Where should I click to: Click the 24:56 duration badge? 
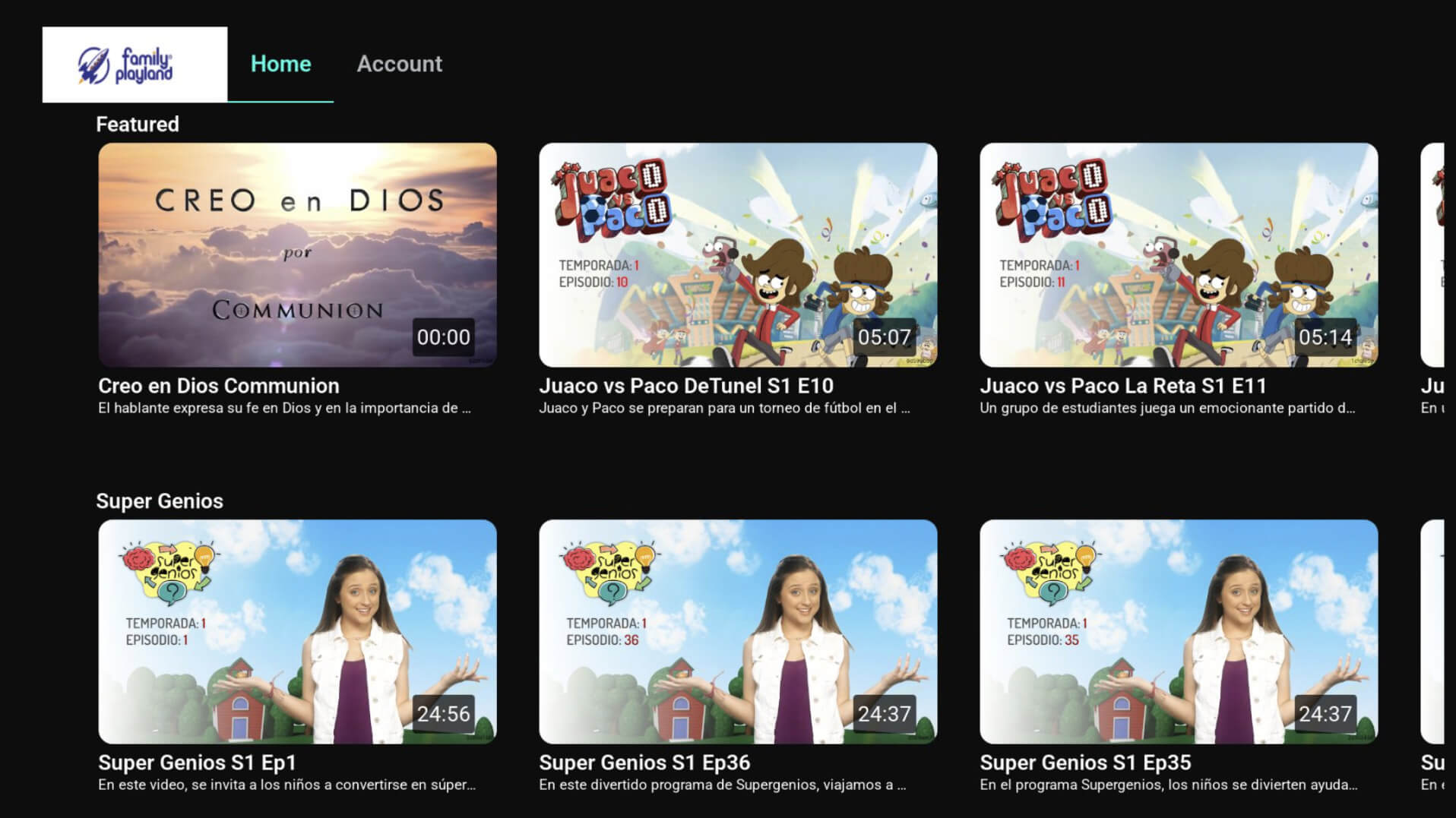click(443, 714)
